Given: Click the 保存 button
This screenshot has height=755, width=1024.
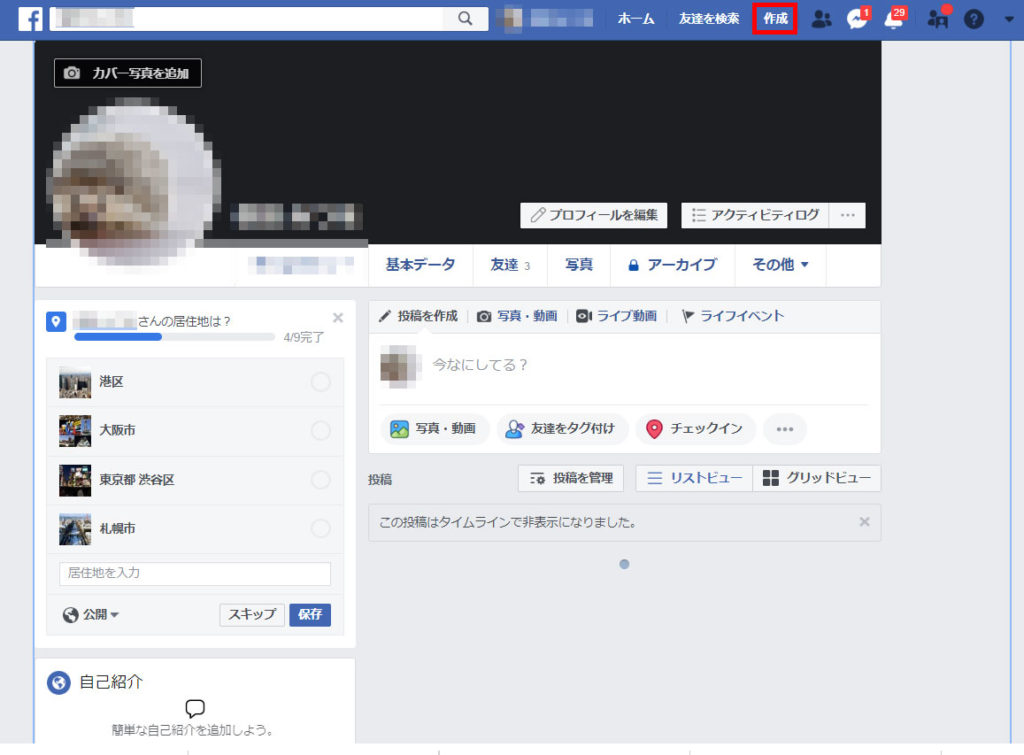Looking at the screenshot, I should coord(310,615).
